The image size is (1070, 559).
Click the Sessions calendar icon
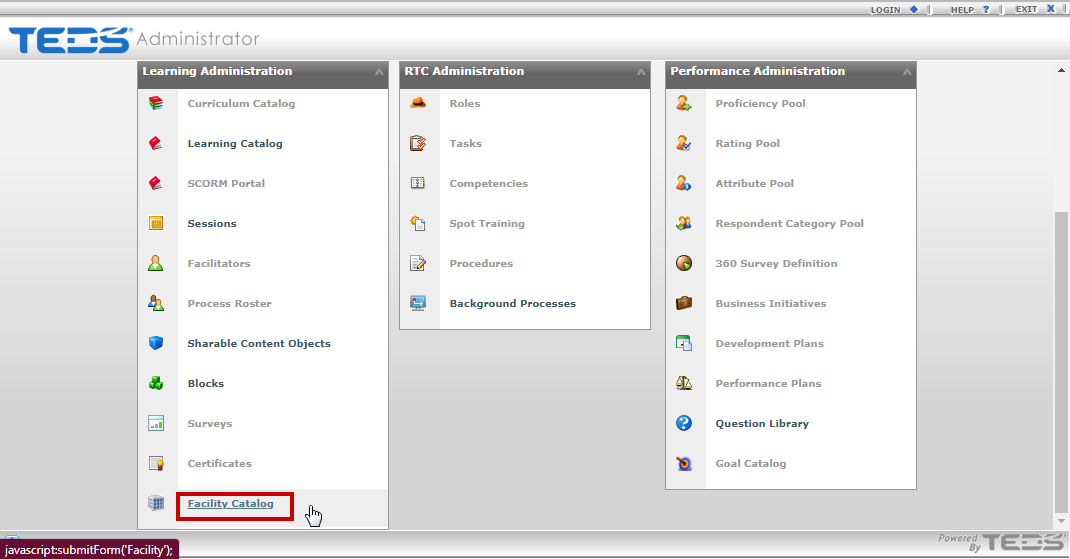pos(156,223)
